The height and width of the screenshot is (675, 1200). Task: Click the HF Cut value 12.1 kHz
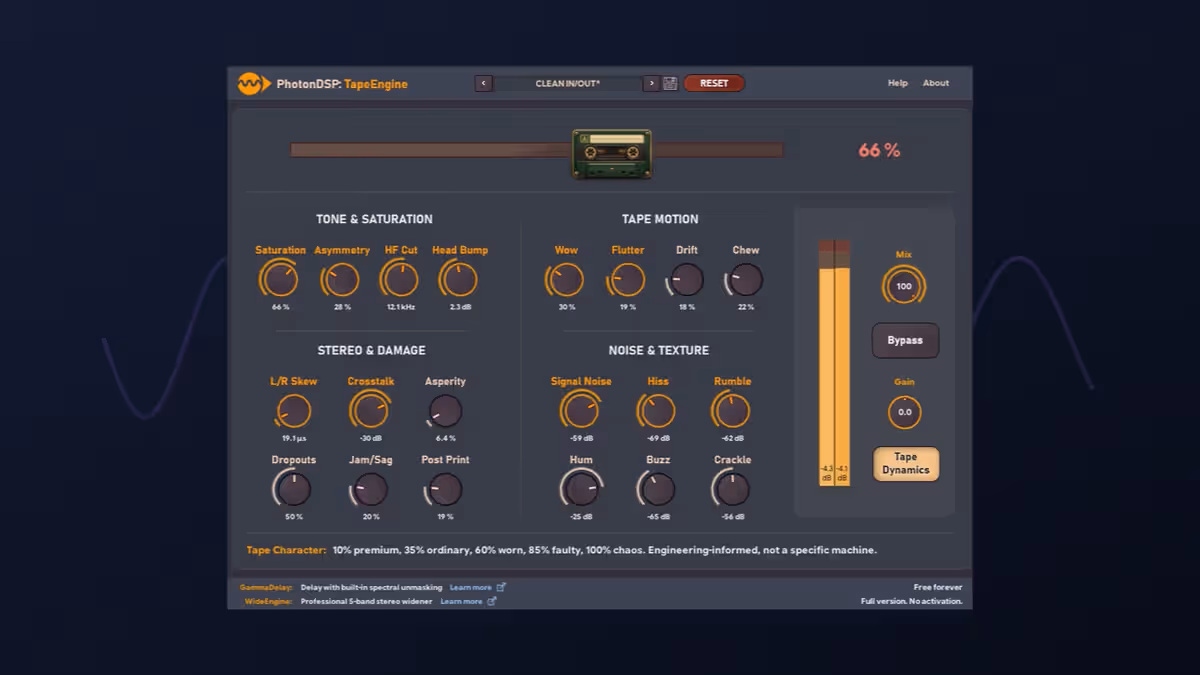point(401,307)
